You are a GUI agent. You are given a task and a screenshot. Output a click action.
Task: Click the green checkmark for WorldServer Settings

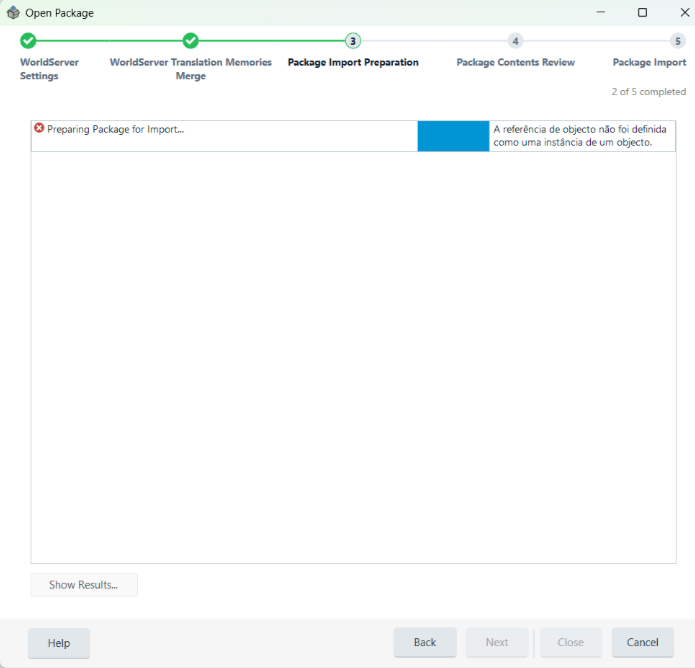click(x=28, y=41)
